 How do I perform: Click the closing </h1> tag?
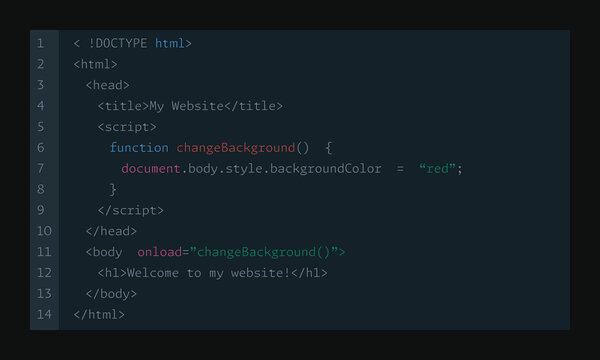coord(309,273)
